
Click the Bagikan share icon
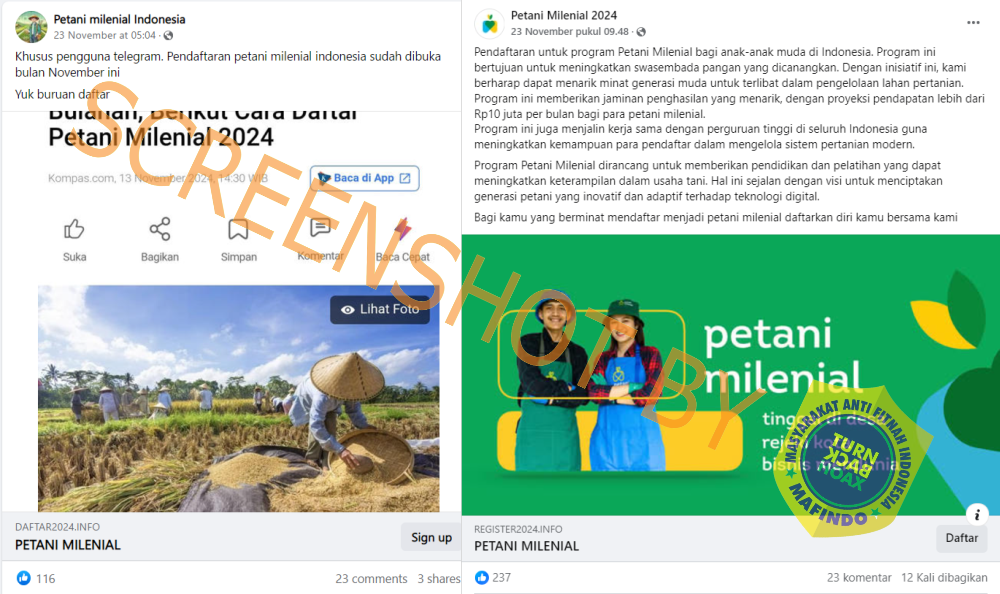point(159,229)
